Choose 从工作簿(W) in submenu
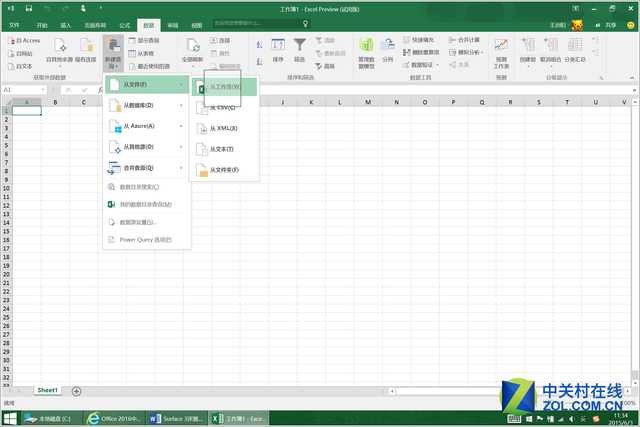 coord(224,87)
